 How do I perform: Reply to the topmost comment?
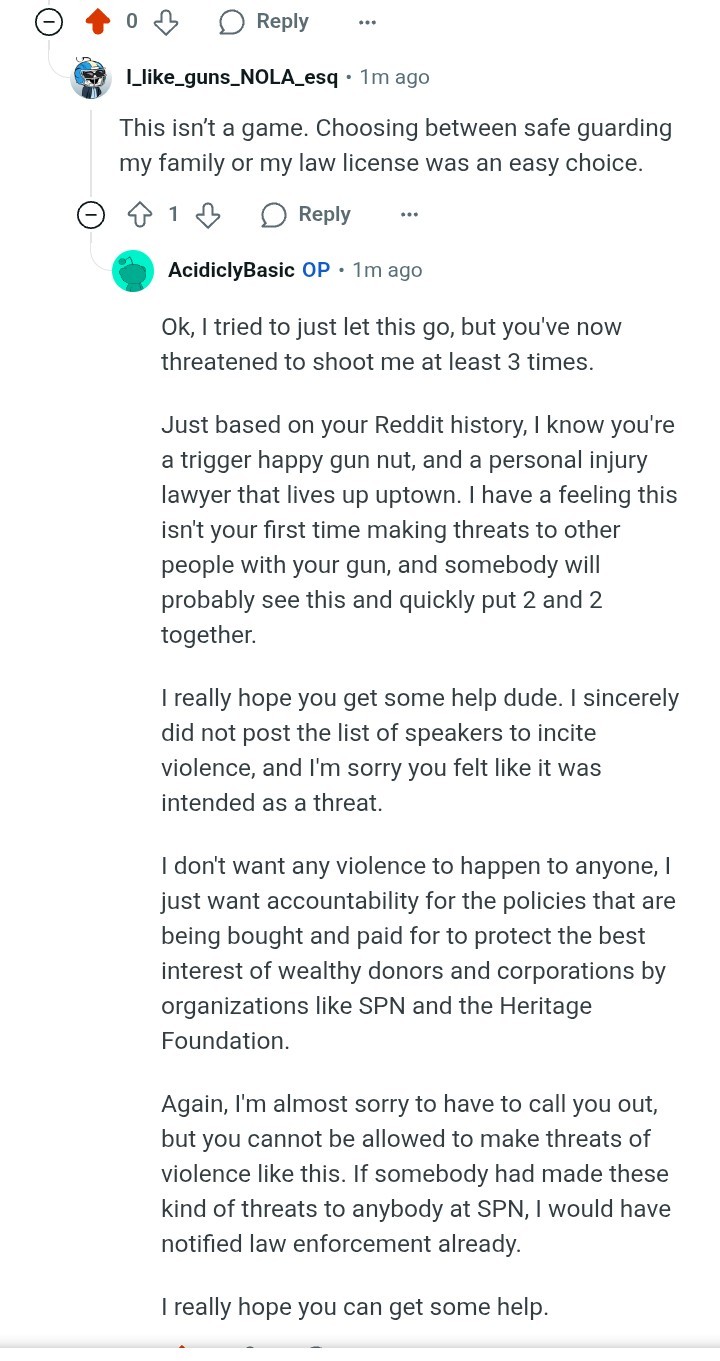tap(264, 21)
